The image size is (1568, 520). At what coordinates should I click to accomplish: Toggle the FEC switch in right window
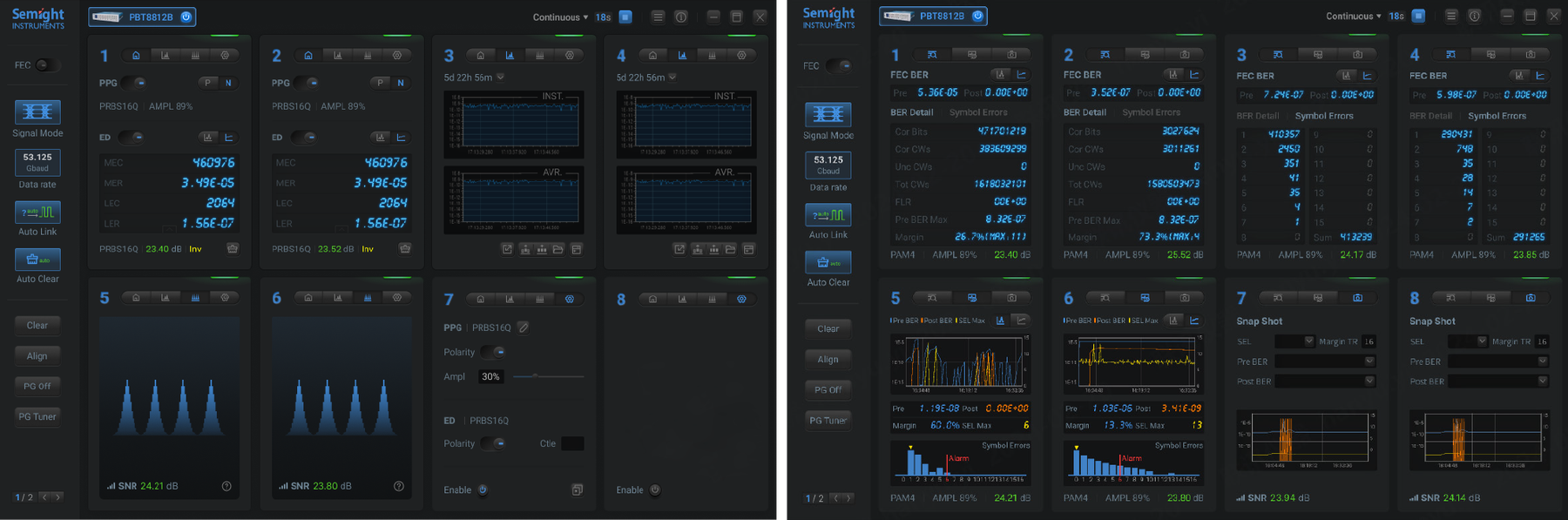pyautogui.click(x=840, y=65)
